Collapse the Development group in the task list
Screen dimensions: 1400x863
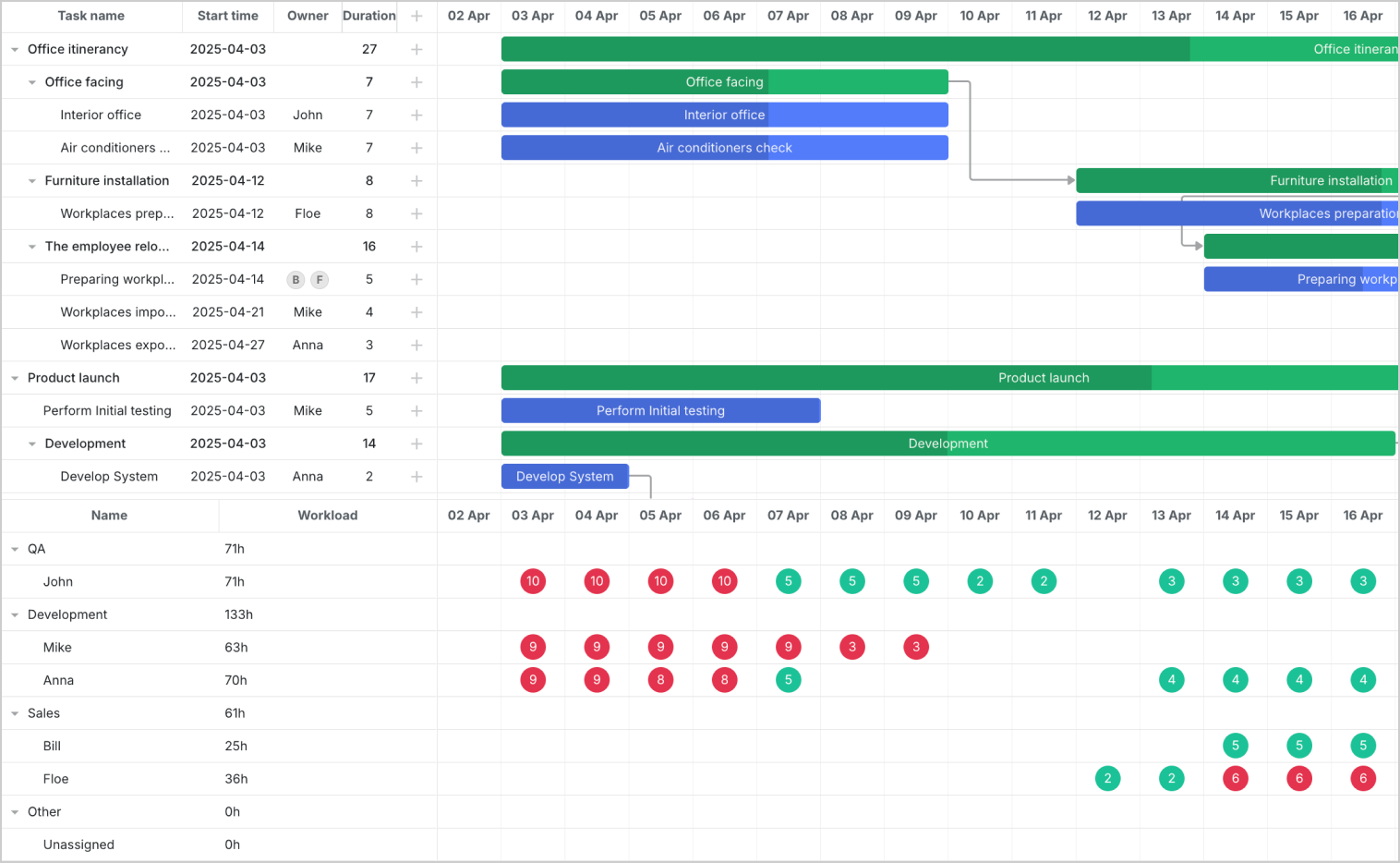(x=32, y=443)
